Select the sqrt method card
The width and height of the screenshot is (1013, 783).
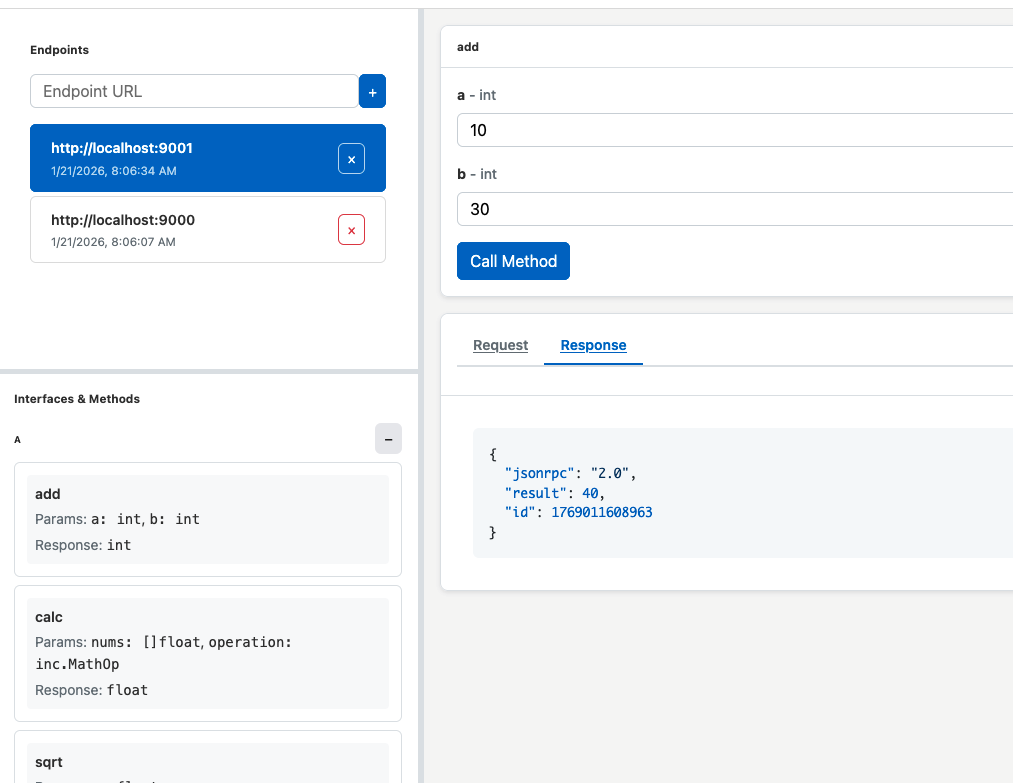tap(207, 762)
